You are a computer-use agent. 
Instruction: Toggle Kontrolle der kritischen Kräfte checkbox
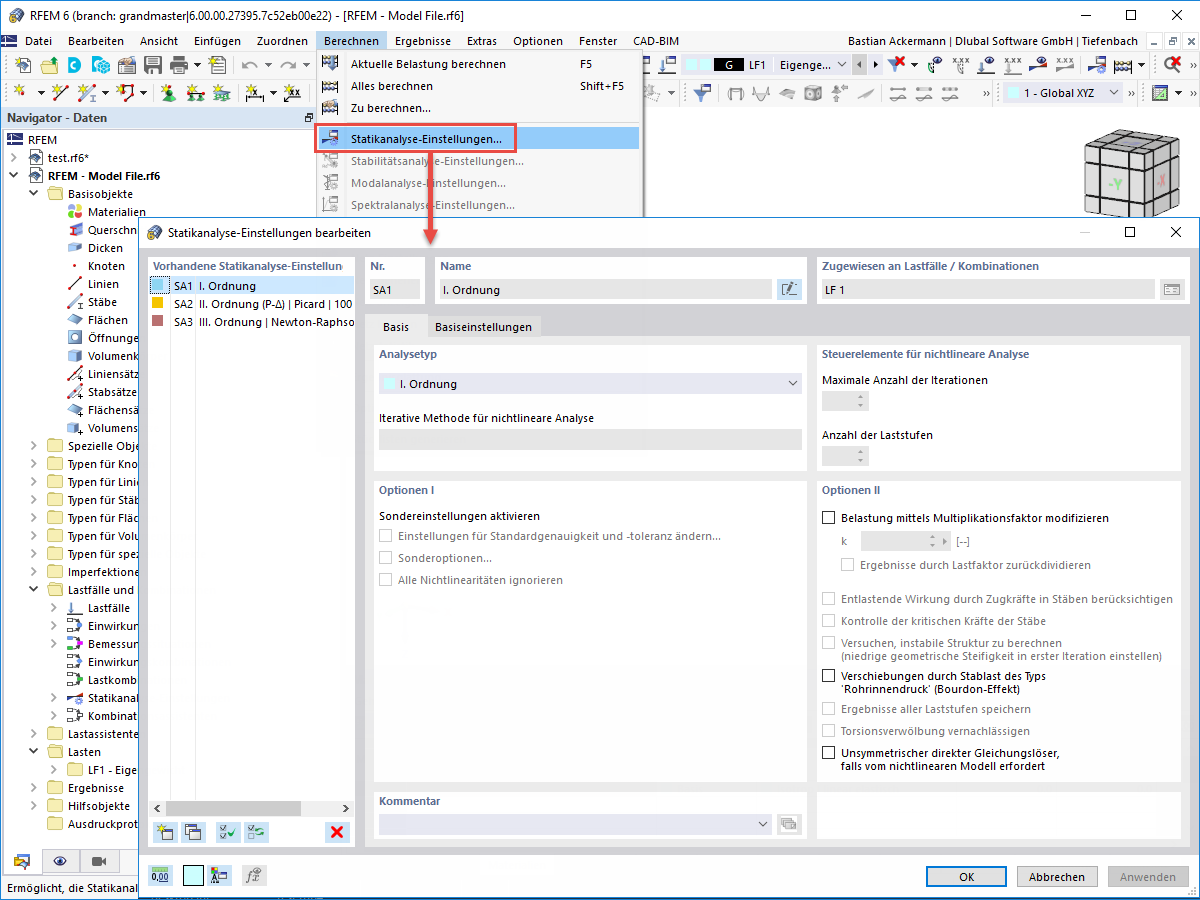pos(828,621)
